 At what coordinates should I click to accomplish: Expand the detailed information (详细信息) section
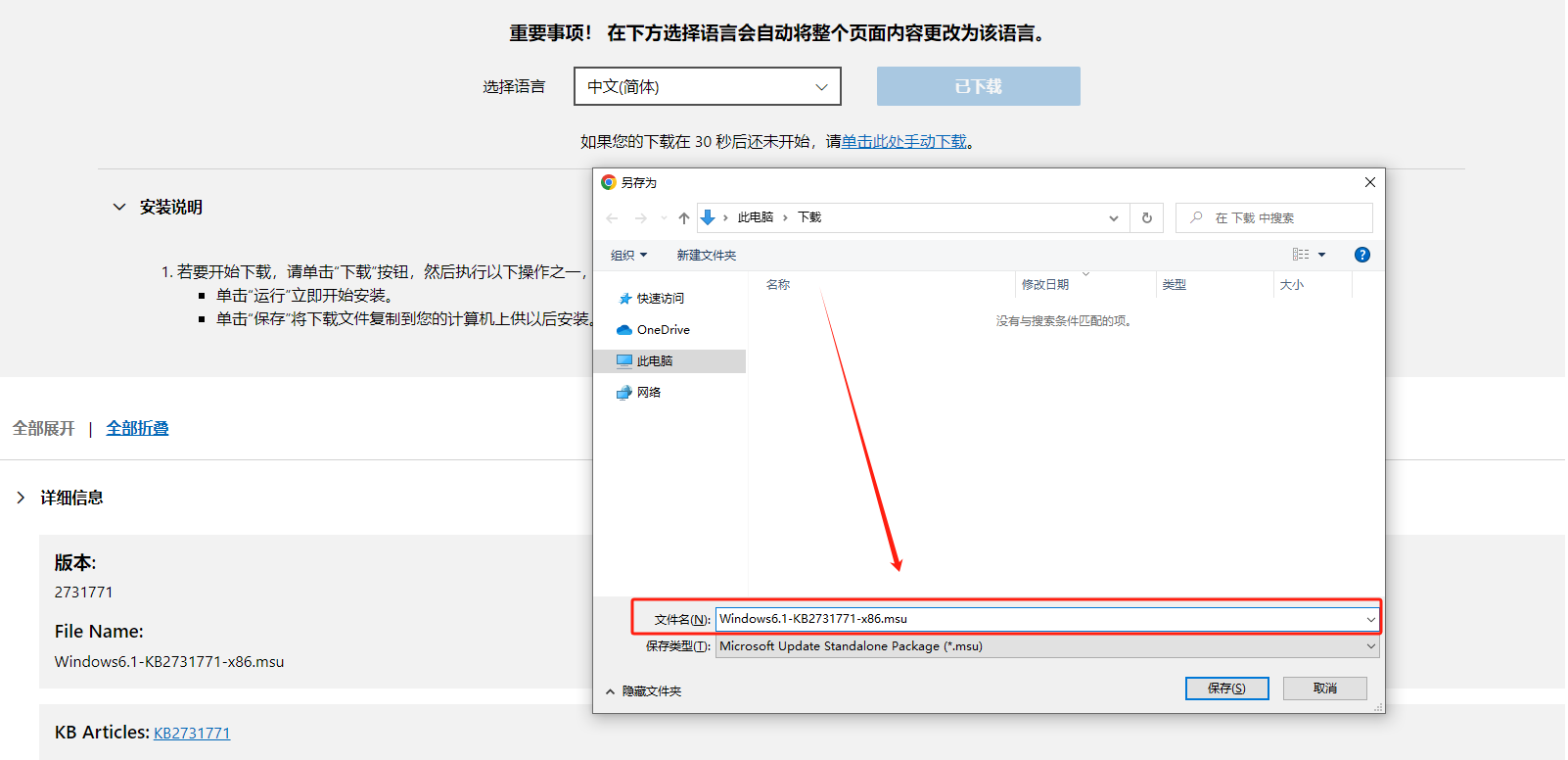21,498
